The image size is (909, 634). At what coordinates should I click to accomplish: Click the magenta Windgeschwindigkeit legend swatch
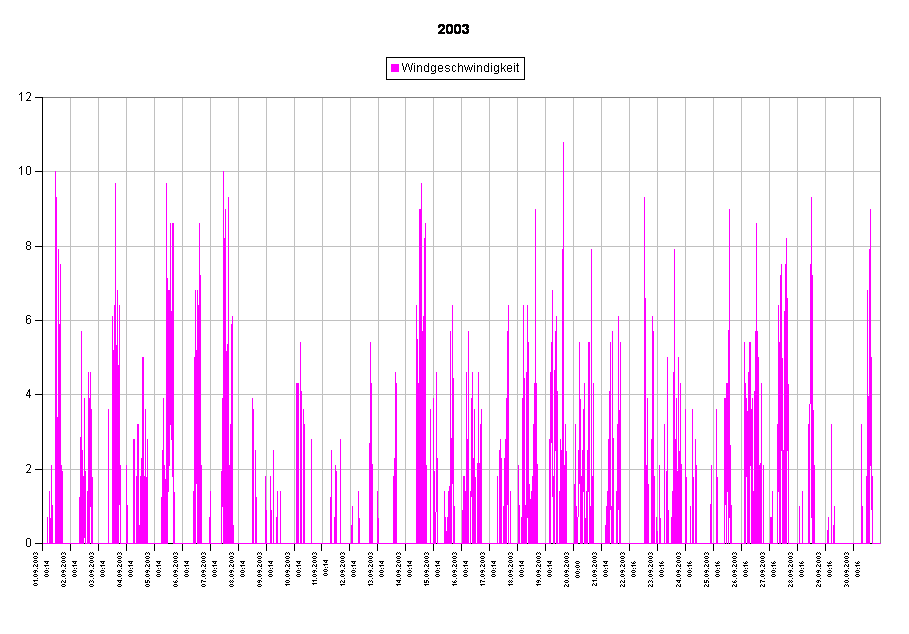pos(395,68)
